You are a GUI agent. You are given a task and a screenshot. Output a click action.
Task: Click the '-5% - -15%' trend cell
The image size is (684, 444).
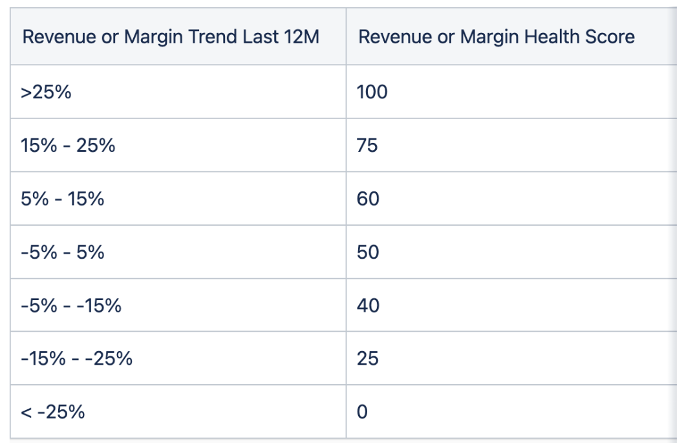pyautogui.click(x=178, y=305)
